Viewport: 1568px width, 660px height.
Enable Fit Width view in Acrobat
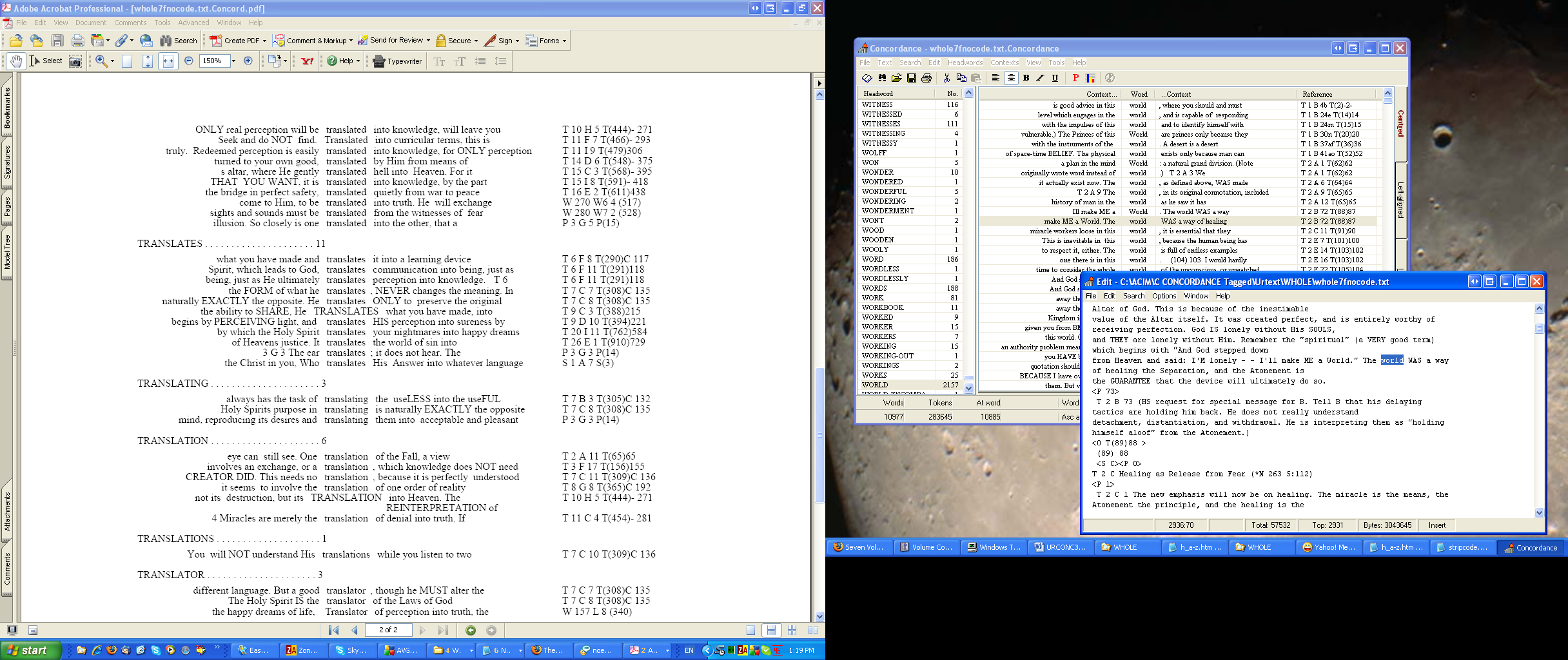point(168,61)
